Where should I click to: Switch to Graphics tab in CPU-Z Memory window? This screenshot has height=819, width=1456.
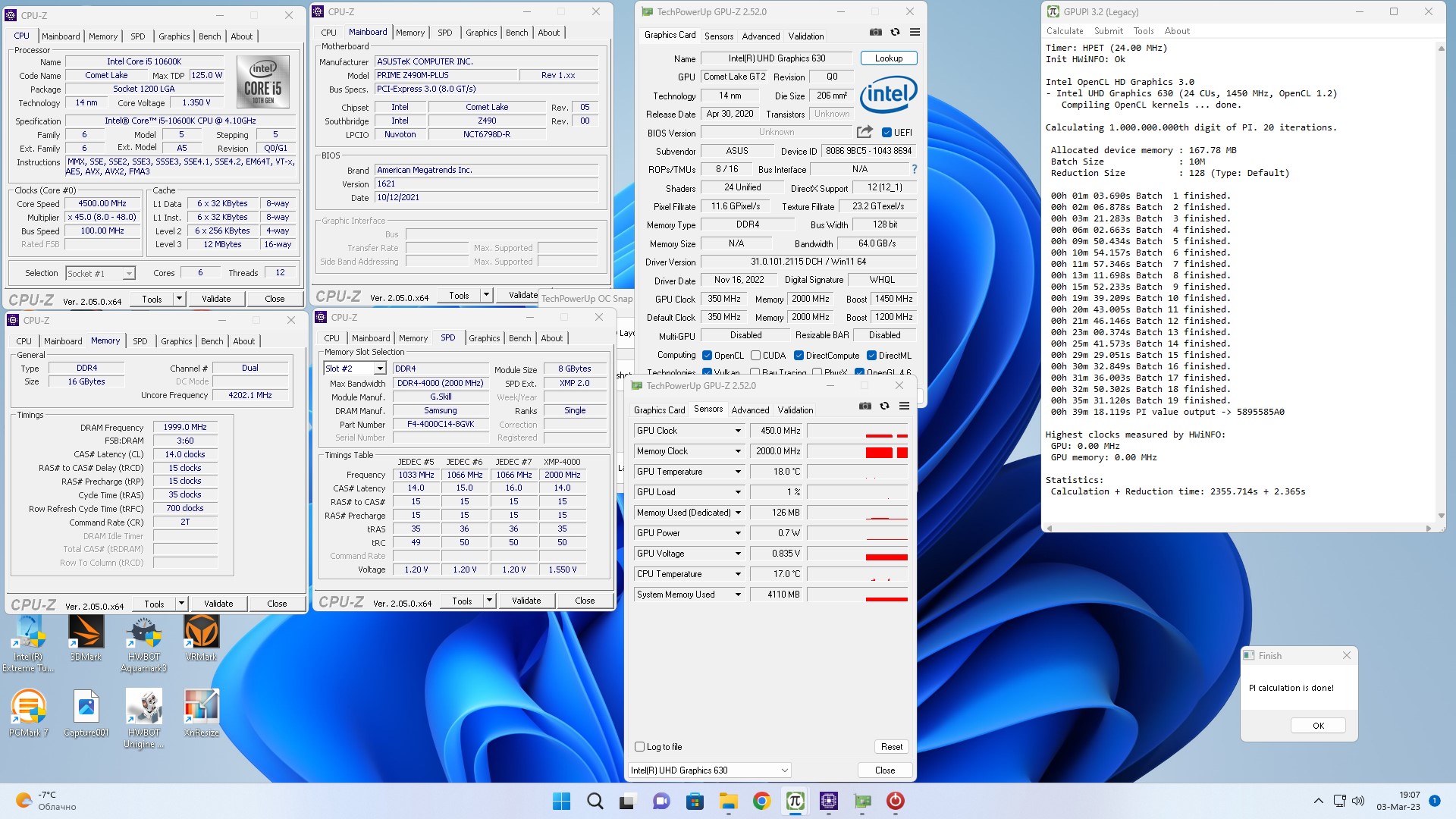176,341
